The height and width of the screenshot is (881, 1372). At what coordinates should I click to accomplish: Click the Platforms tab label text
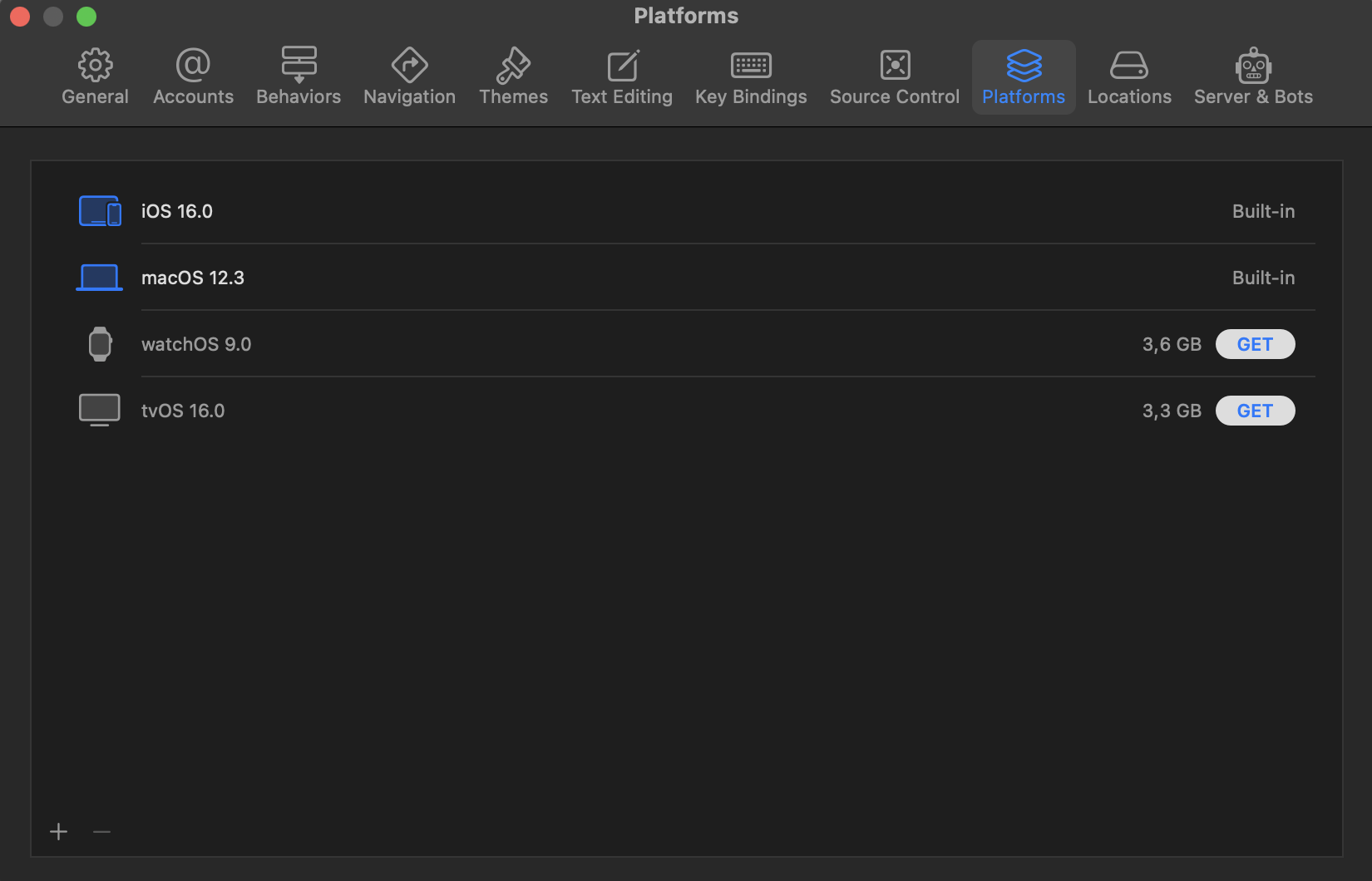coord(1024,96)
